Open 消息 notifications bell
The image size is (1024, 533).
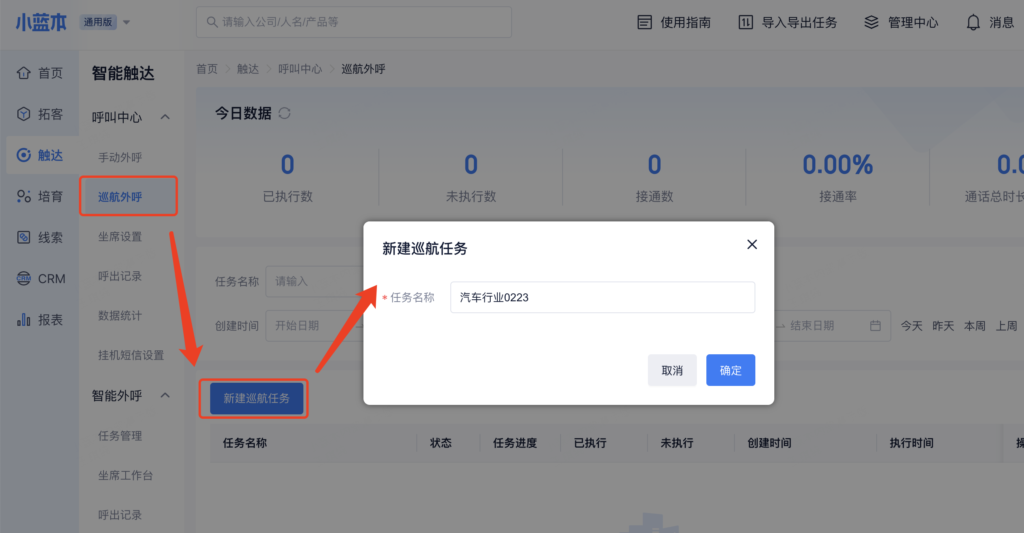(x=973, y=22)
